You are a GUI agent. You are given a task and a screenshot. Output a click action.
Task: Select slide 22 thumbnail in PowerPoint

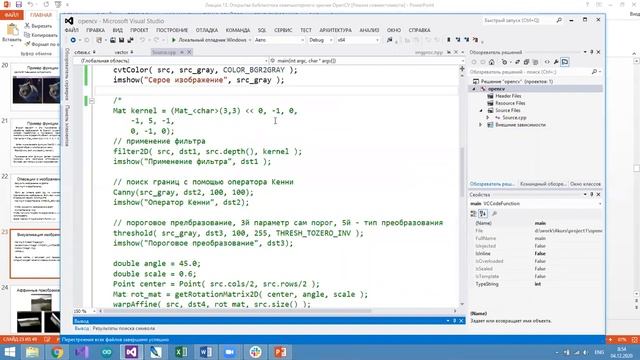pyautogui.click(x=36, y=198)
